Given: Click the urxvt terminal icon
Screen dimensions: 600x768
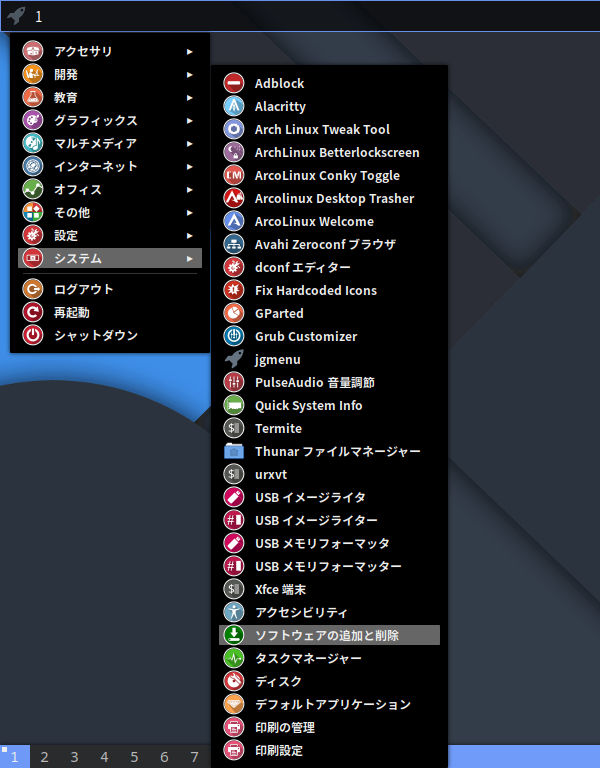Looking at the screenshot, I should pos(234,474).
